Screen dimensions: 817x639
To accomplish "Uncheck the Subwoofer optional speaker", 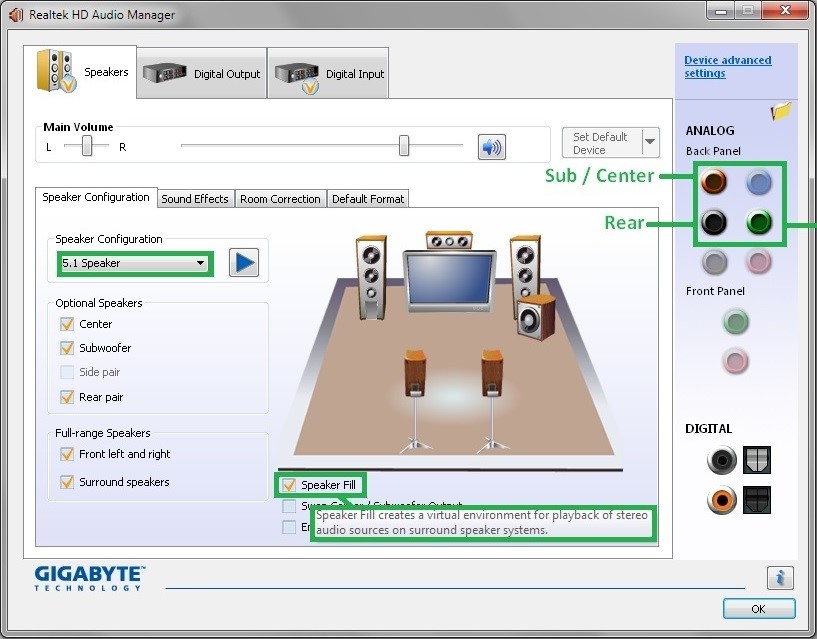I will (67, 348).
